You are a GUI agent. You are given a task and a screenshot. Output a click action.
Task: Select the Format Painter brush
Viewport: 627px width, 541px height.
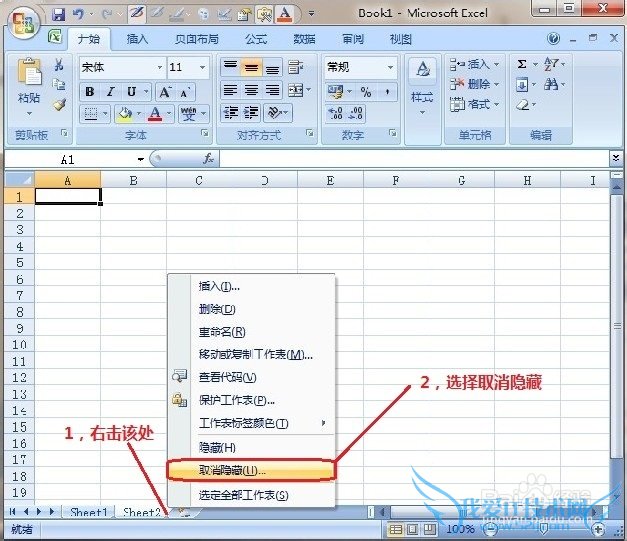(x=59, y=105)
